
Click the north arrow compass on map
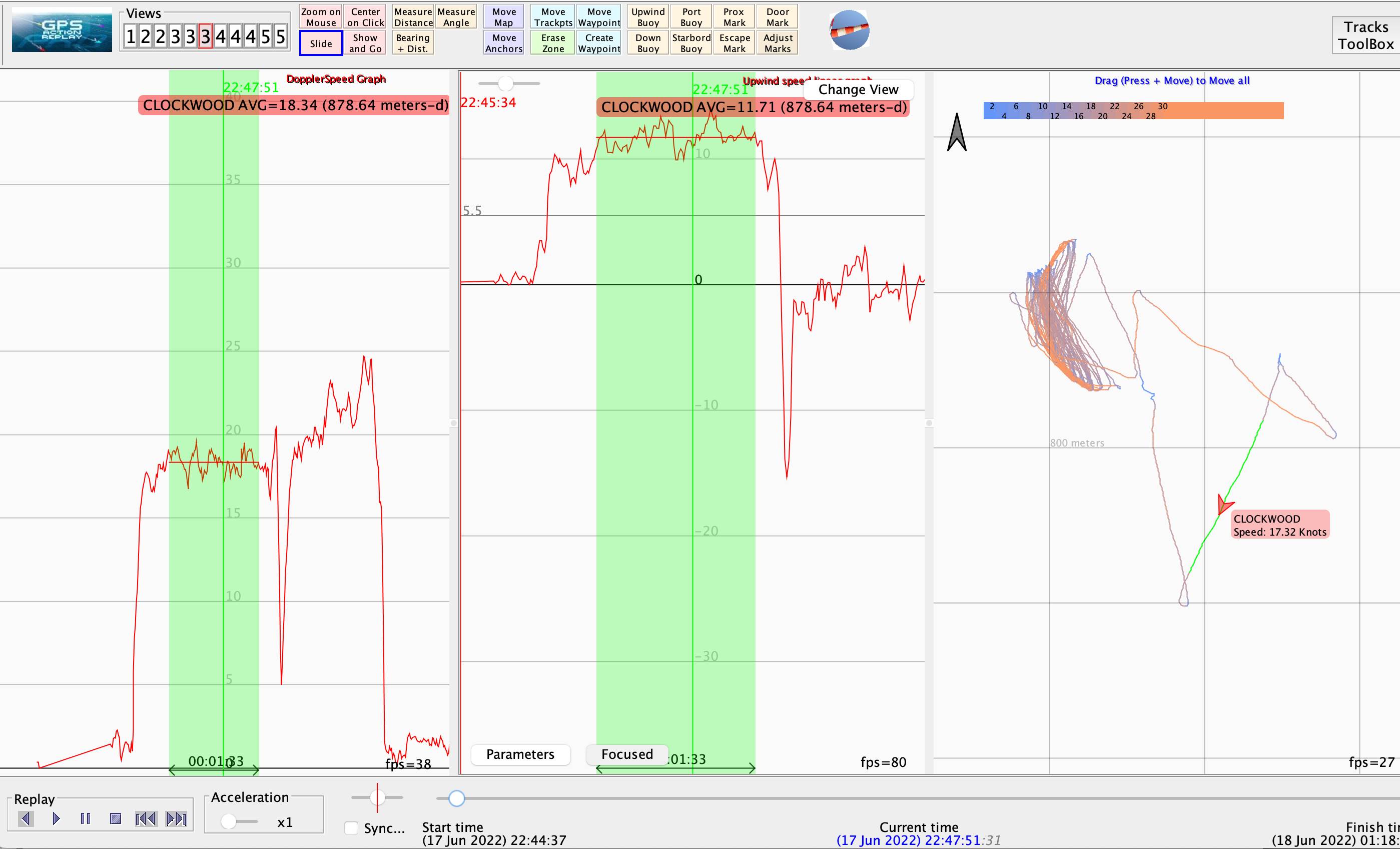coord(957,133)
